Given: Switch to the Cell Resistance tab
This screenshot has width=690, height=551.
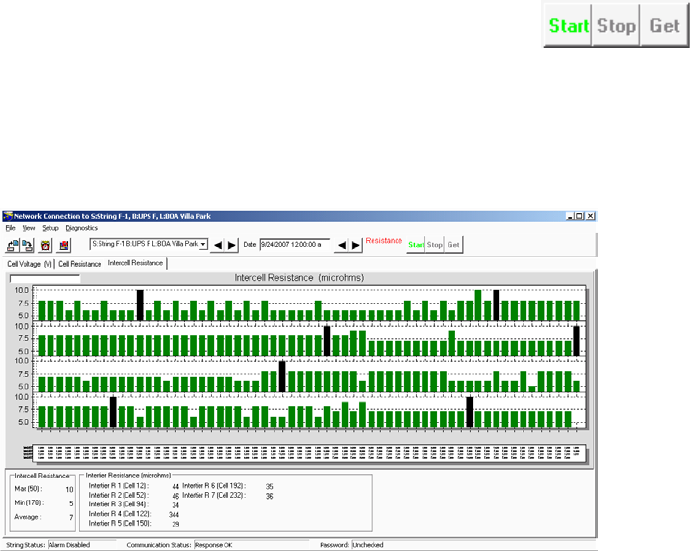Looking at the screenshot, I should click(80, 264).
